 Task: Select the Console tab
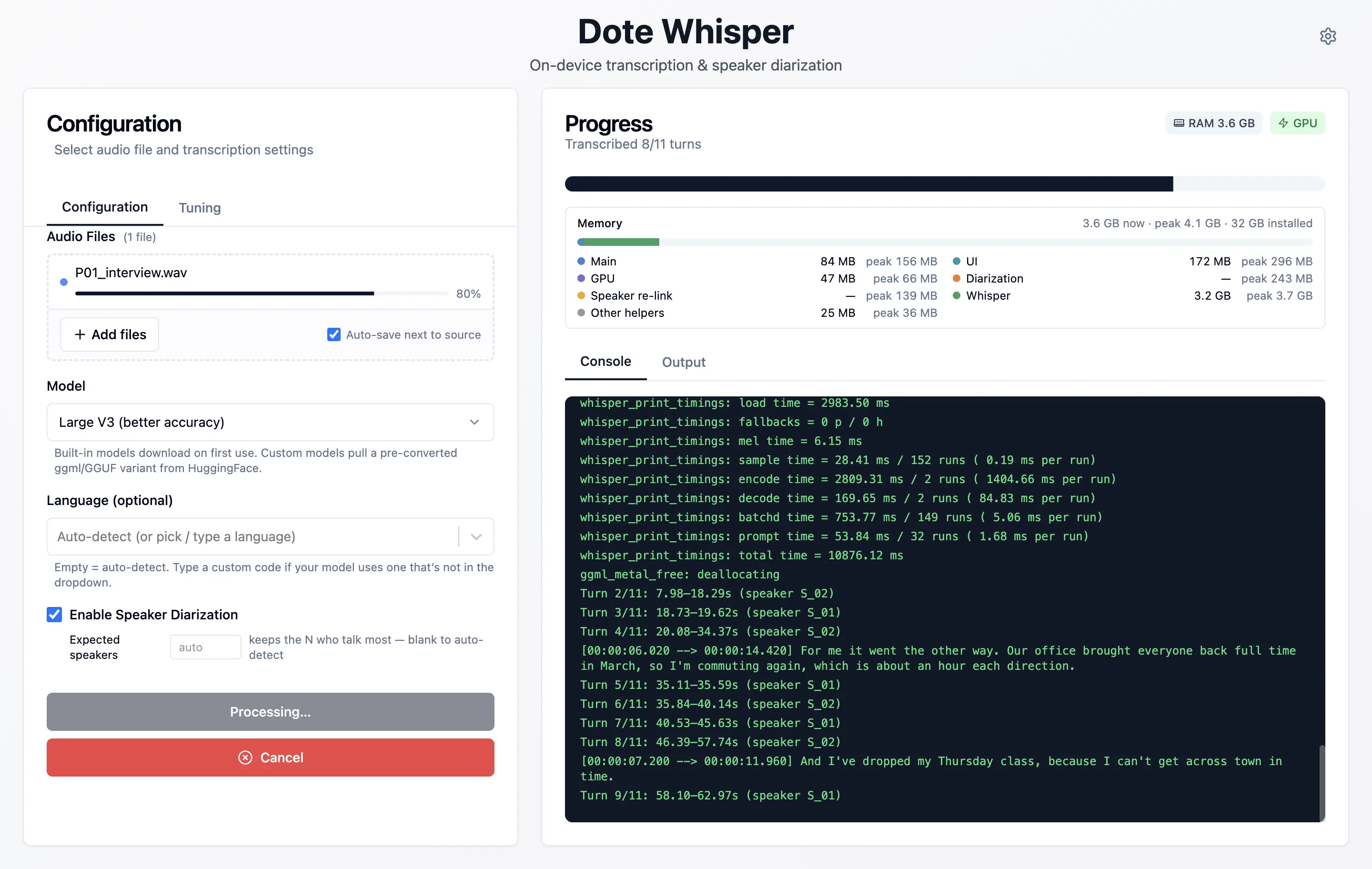pos(605,361)
